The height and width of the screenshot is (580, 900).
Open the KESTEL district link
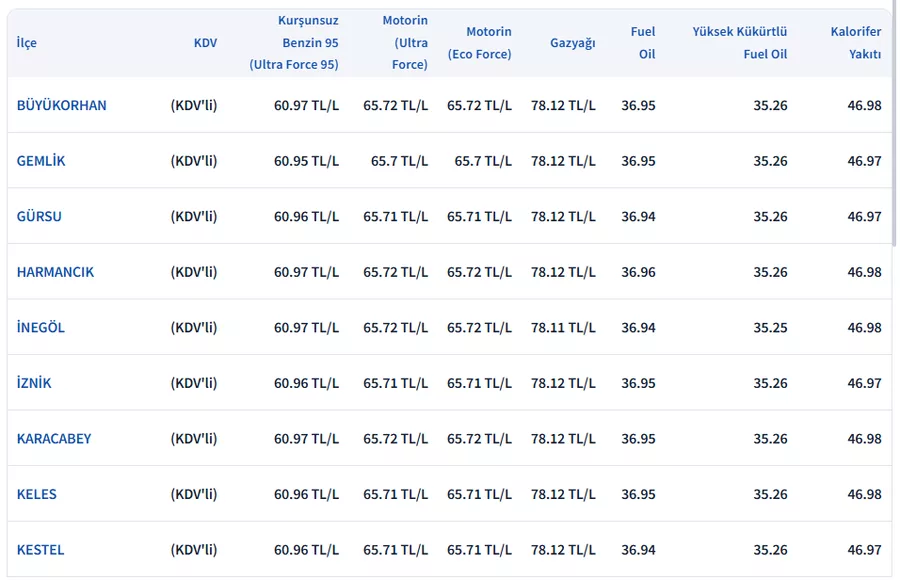point(40,550)
